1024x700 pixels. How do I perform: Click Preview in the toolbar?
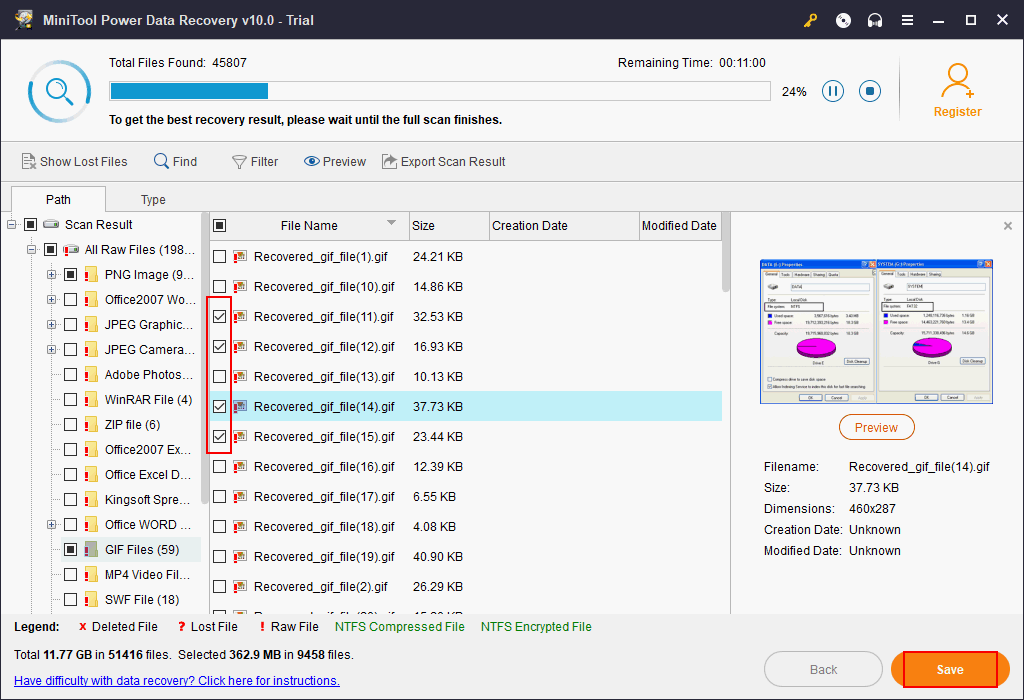(x=334, y=161)
